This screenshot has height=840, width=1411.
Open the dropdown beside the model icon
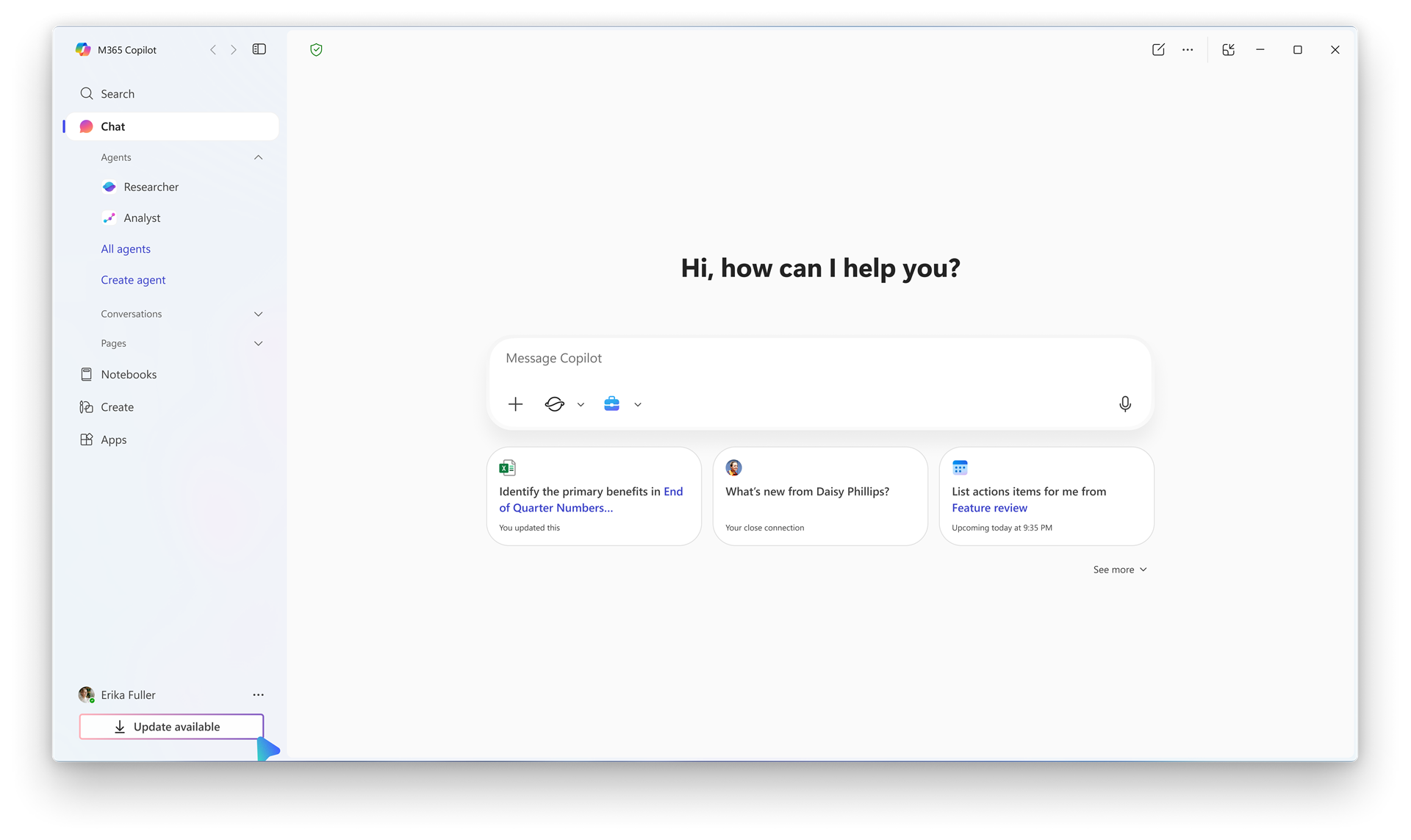(581, 405)
